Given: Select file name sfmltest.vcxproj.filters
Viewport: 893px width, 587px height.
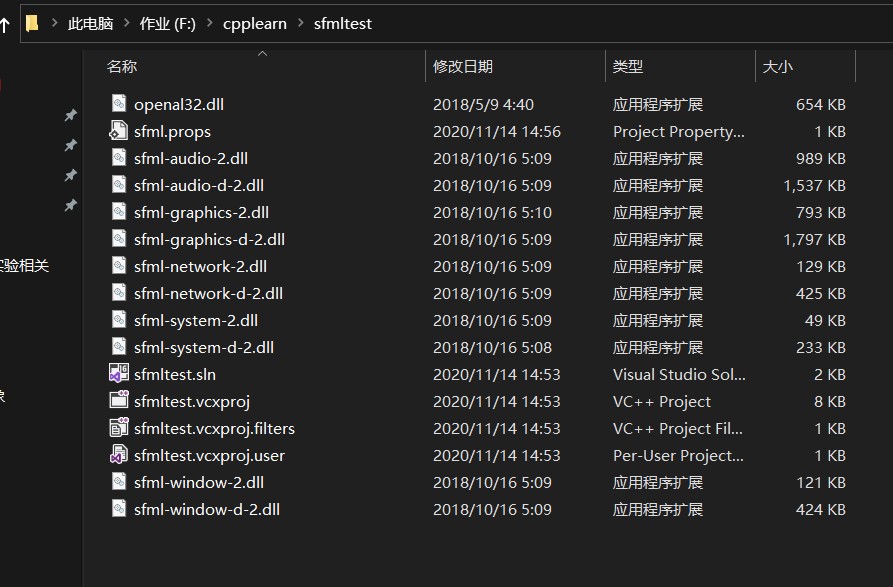Looking at the screenshot, I should [x=215, y=429].
